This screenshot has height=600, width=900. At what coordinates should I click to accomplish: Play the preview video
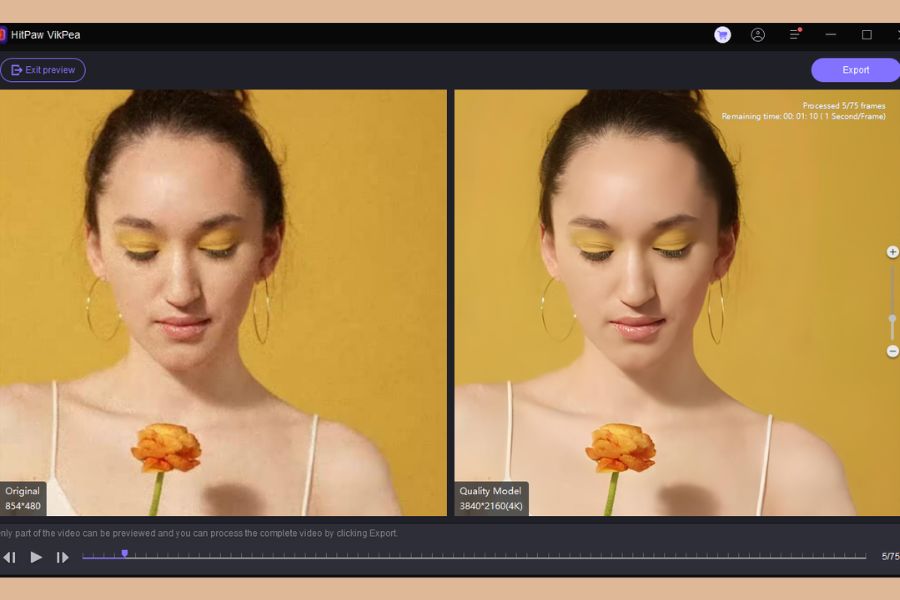pyautogui.click(x=36, y=557)
